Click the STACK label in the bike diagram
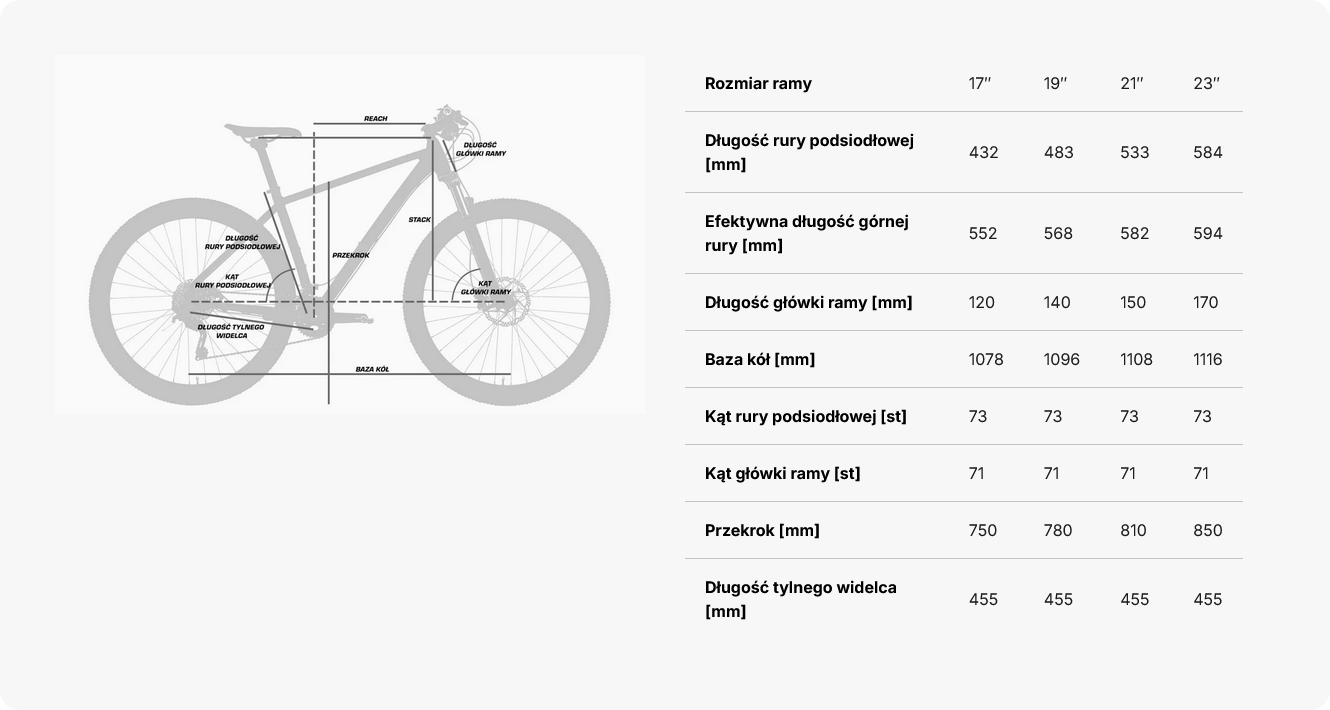 click(x=420, y=219)
